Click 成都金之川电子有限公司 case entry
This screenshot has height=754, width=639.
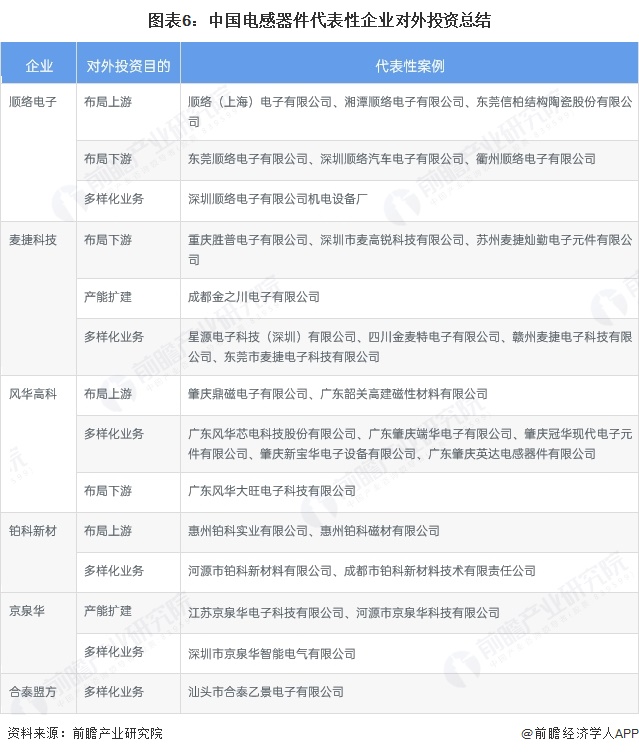[x=254, y=297]
